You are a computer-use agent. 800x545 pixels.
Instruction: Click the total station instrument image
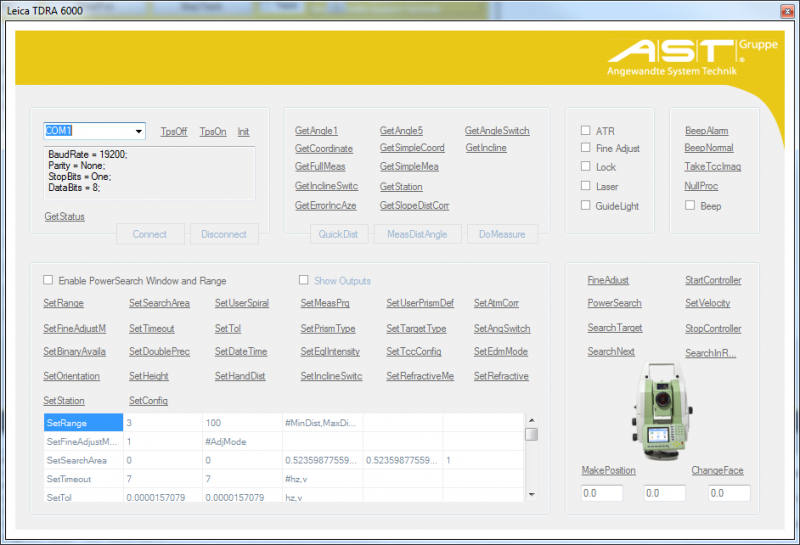(x=662, y=411)
